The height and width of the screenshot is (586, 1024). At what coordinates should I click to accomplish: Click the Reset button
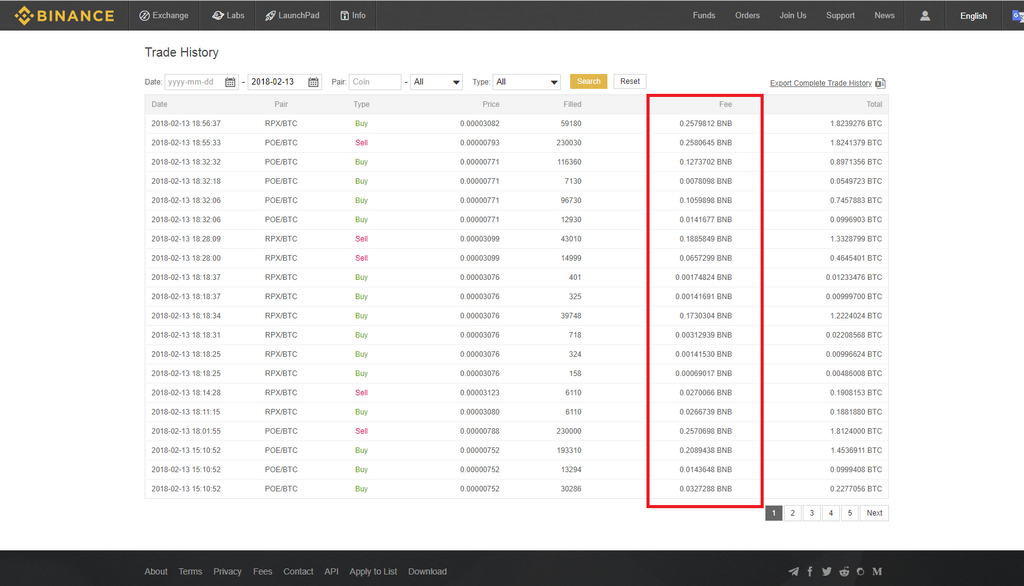(x=630, y=81)
